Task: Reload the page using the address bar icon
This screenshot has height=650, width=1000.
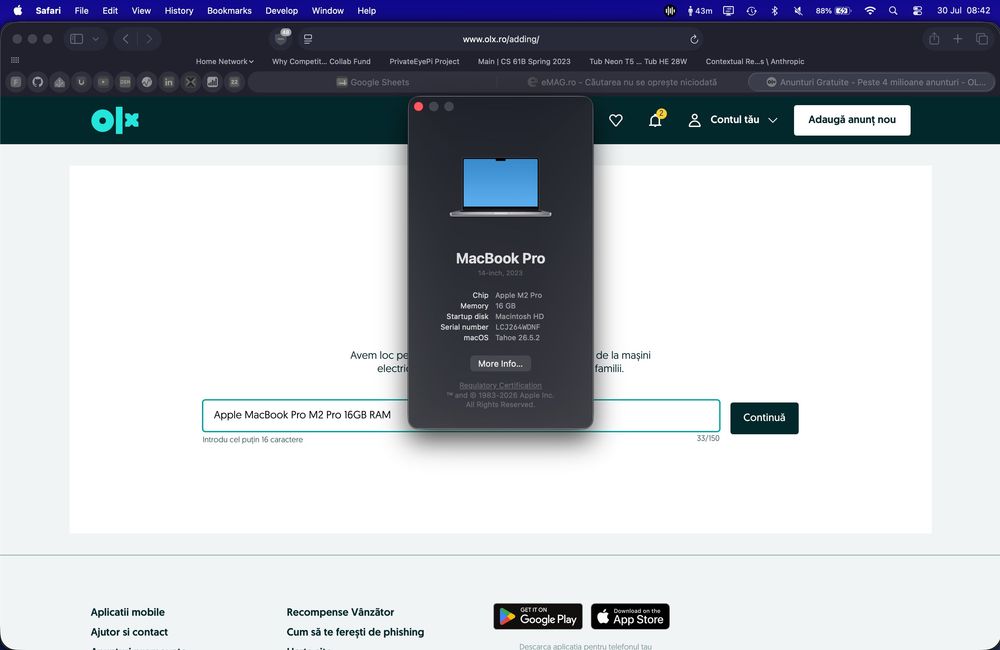Action: (694, 40)
